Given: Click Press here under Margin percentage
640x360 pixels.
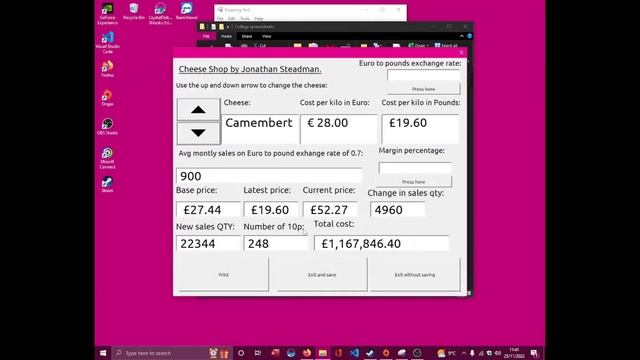Looking at the screenshot, I should pos(413,182).
